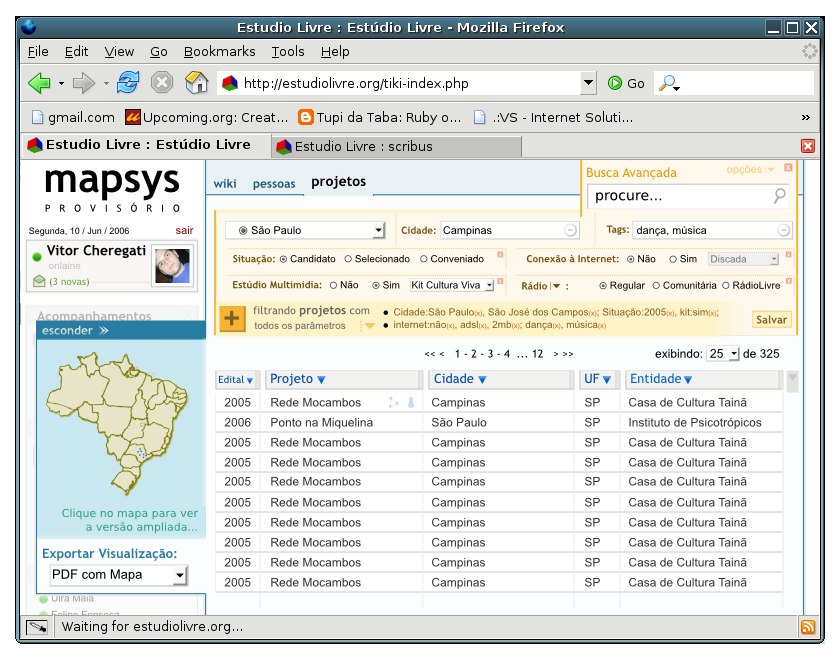Jump to last page with >> arrows
Image resolution: width=840 pixels, height=660 pixels.
click(x=568, y=354)
